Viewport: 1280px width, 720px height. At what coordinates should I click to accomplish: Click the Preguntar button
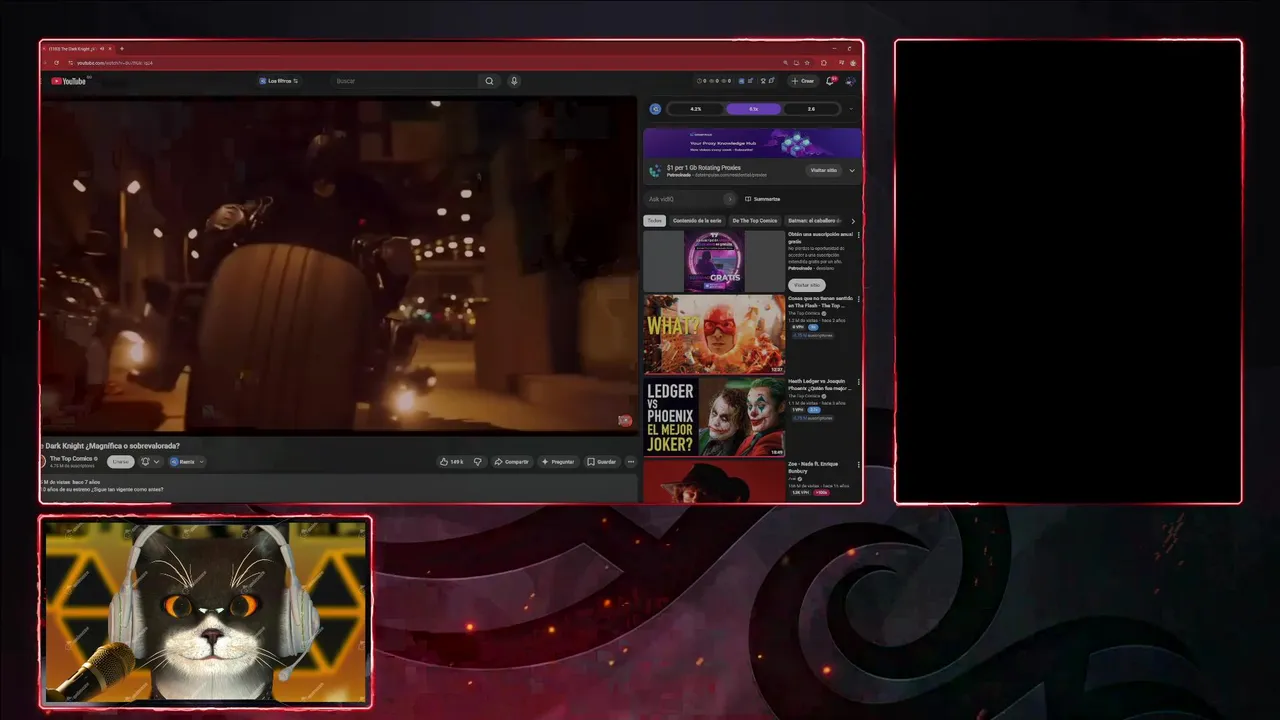559,462
